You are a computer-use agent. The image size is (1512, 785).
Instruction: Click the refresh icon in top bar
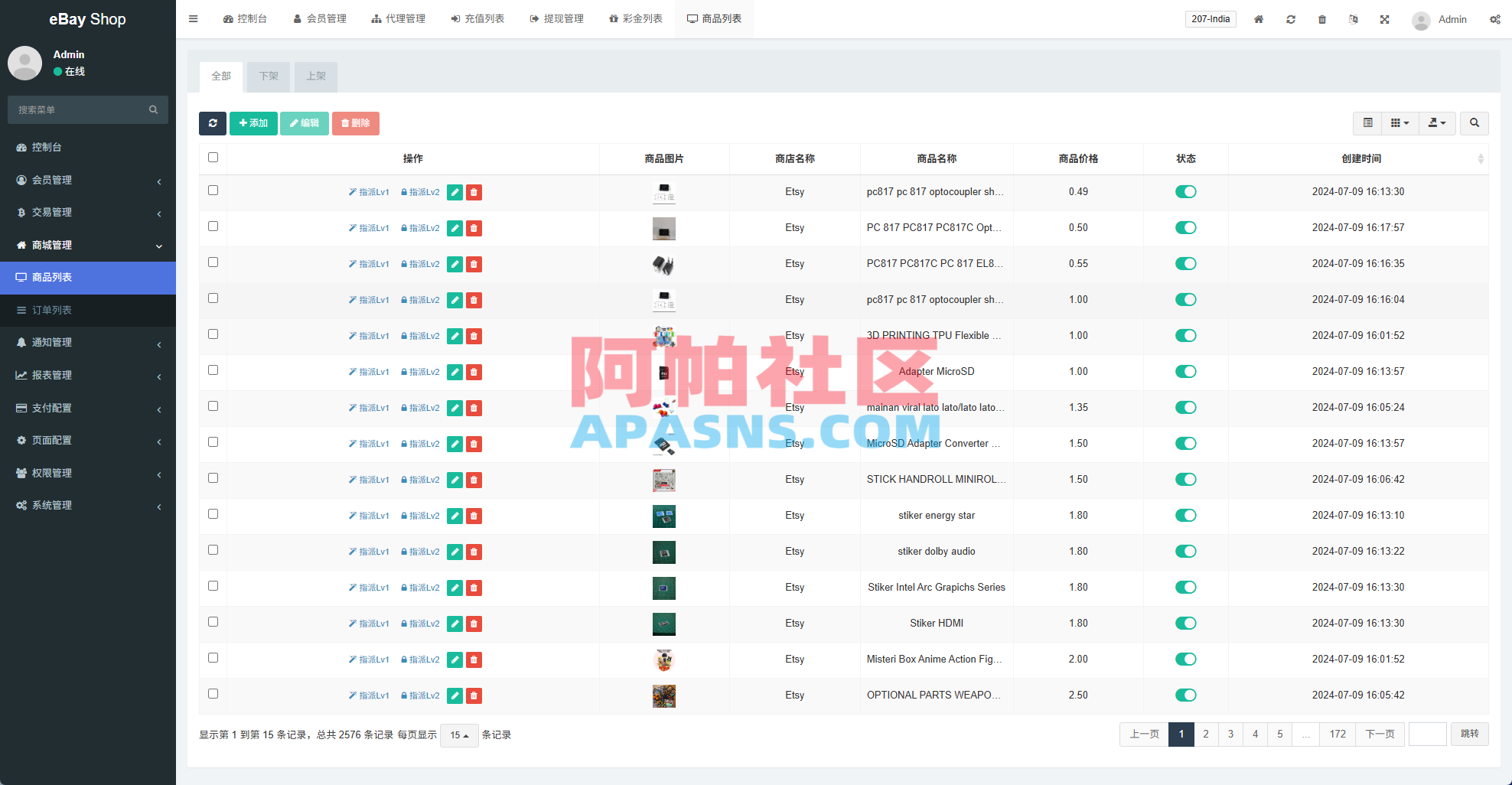click(1291, 19)
